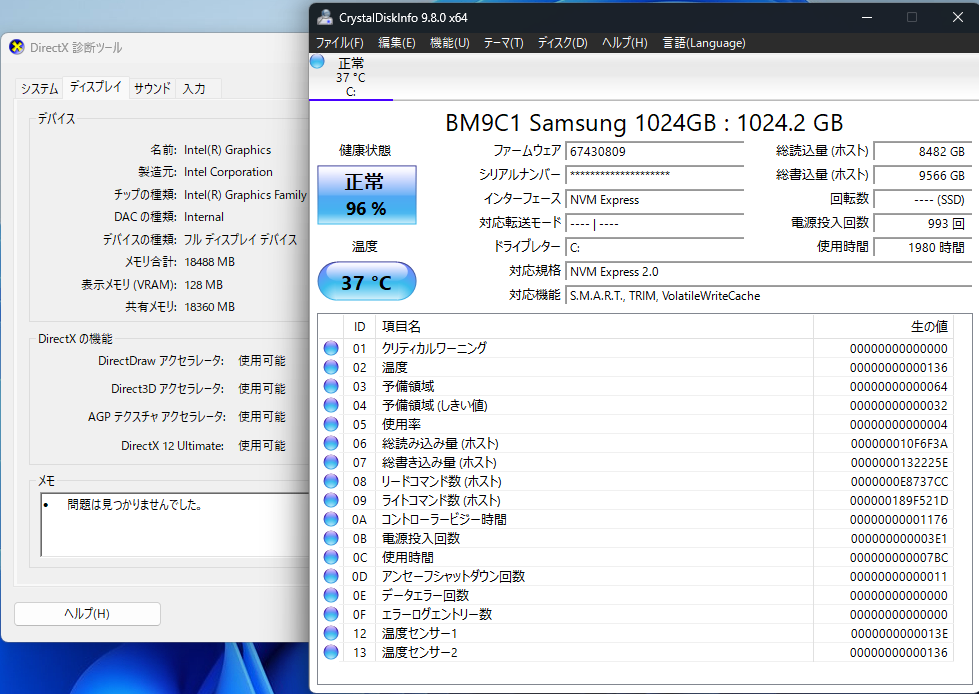Screen dimensions: 979x694
Task: Click status circle for ID 05 使用率 row
Action: coord(331,424)
